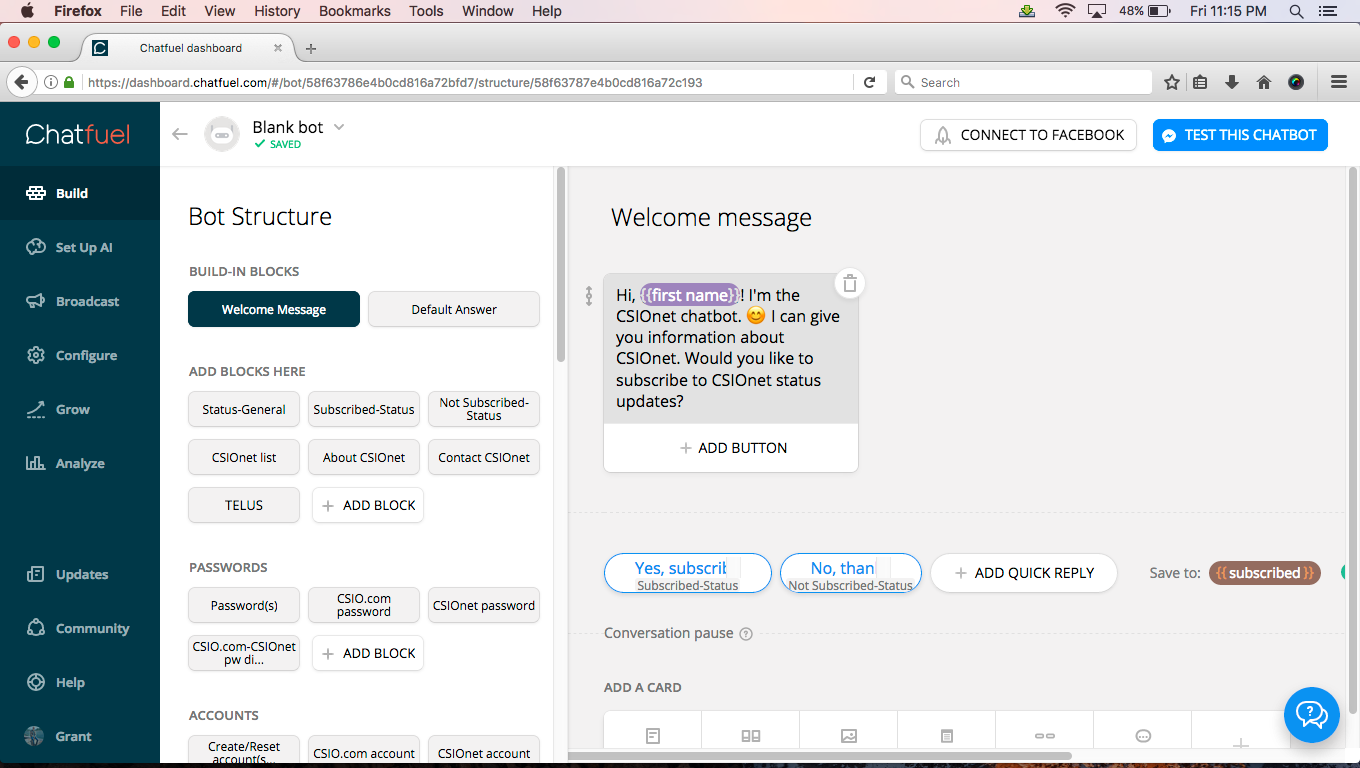Open the Subscribed-Status block
This screenshot has width=1360, height=768.
[364, 409]
